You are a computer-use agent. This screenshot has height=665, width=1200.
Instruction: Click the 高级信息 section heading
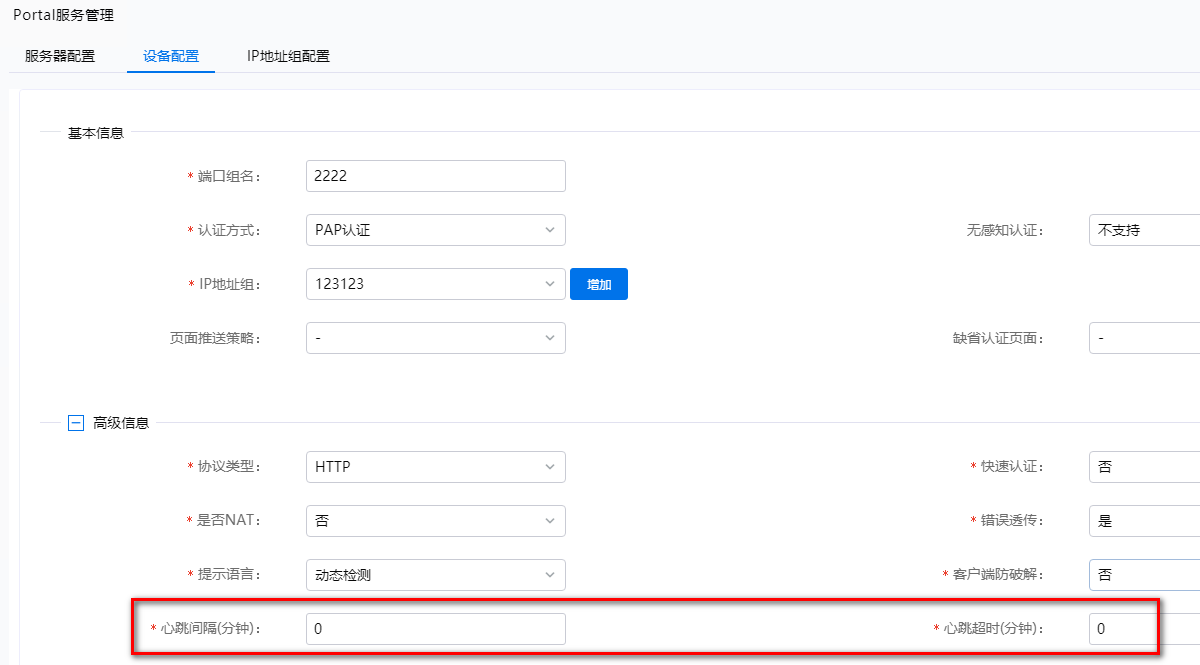click(121, 423)
